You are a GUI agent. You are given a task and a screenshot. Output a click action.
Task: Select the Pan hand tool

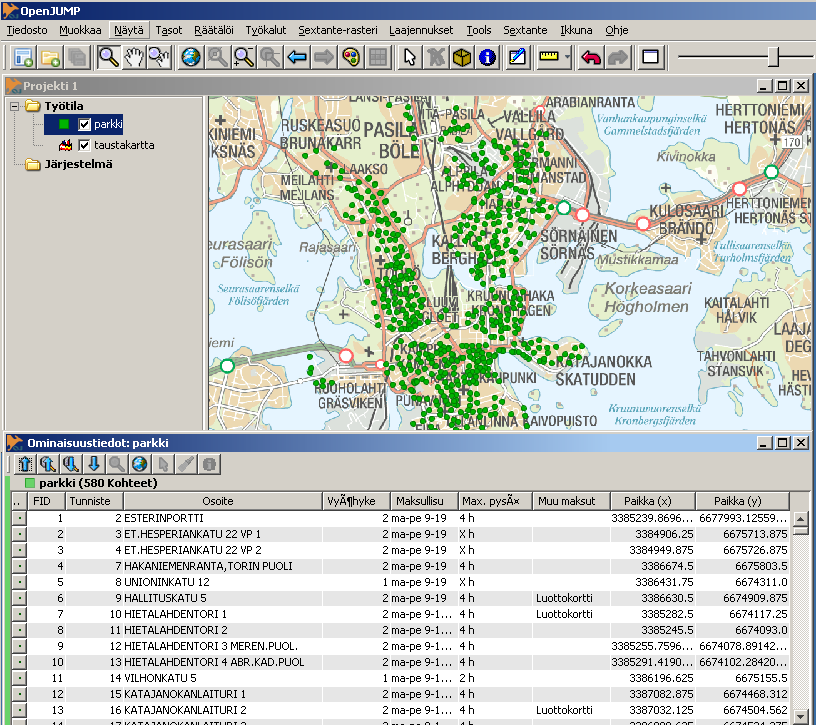pos(134,57)
